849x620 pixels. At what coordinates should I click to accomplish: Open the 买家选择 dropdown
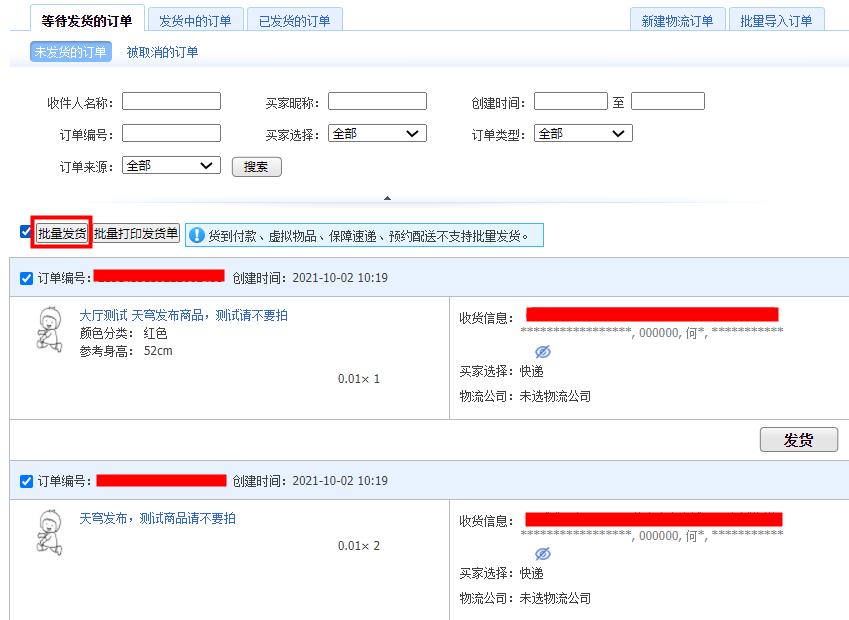[377, 134]
